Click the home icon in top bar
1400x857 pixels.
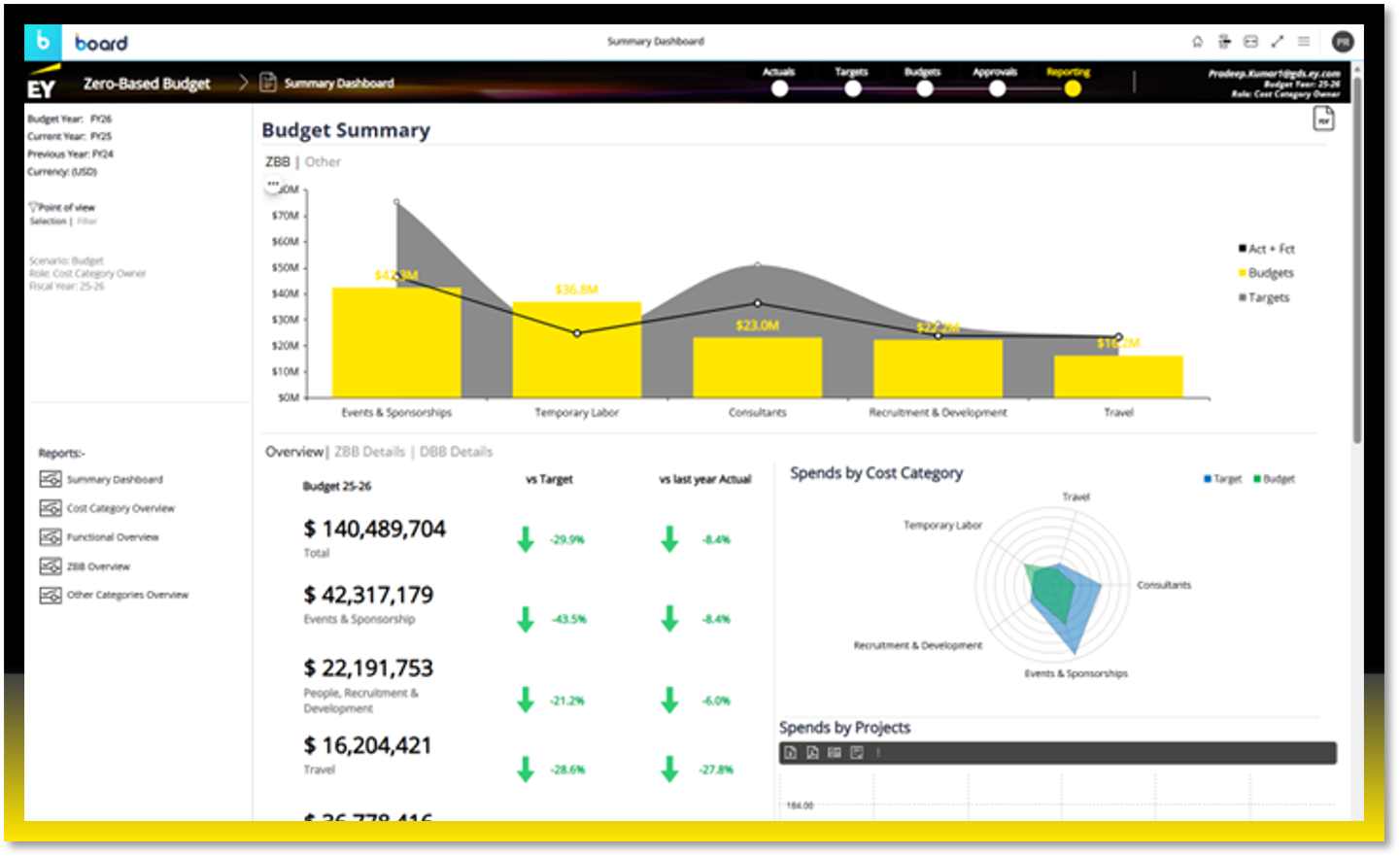(1197, 42)
